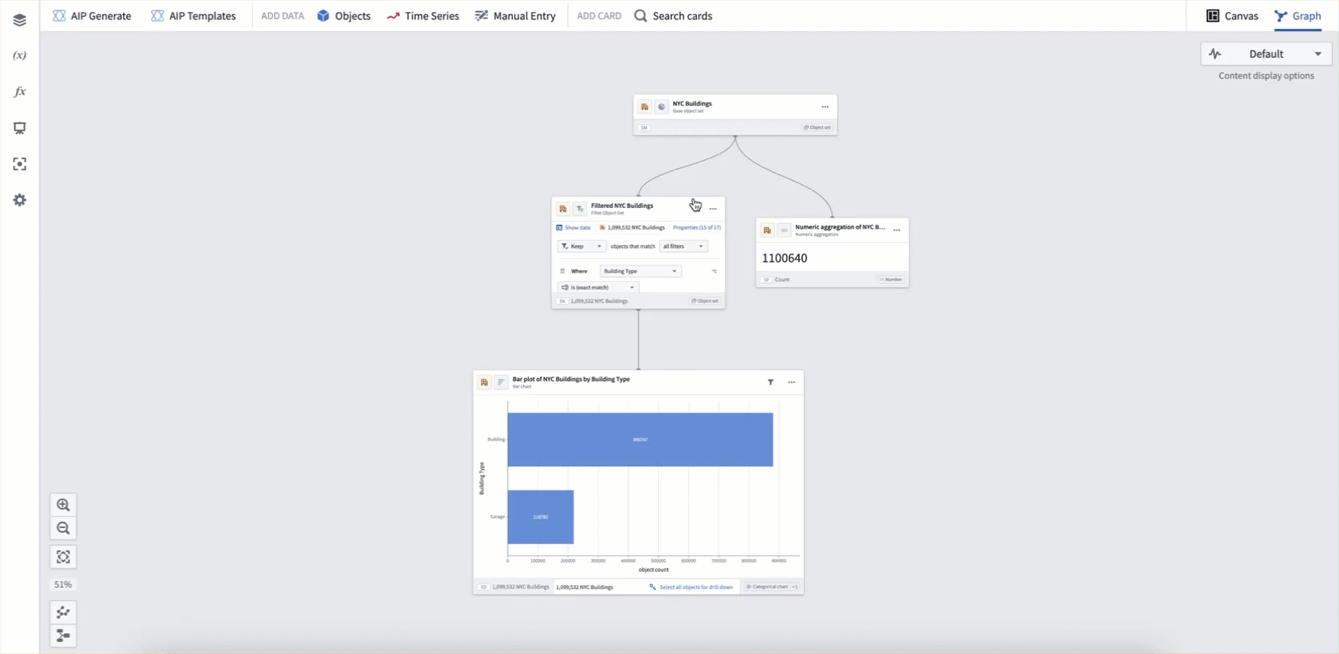Click the fit-to-screen icon above the zoom percentage
The image size is (1339, 654).
click(63, 556)
